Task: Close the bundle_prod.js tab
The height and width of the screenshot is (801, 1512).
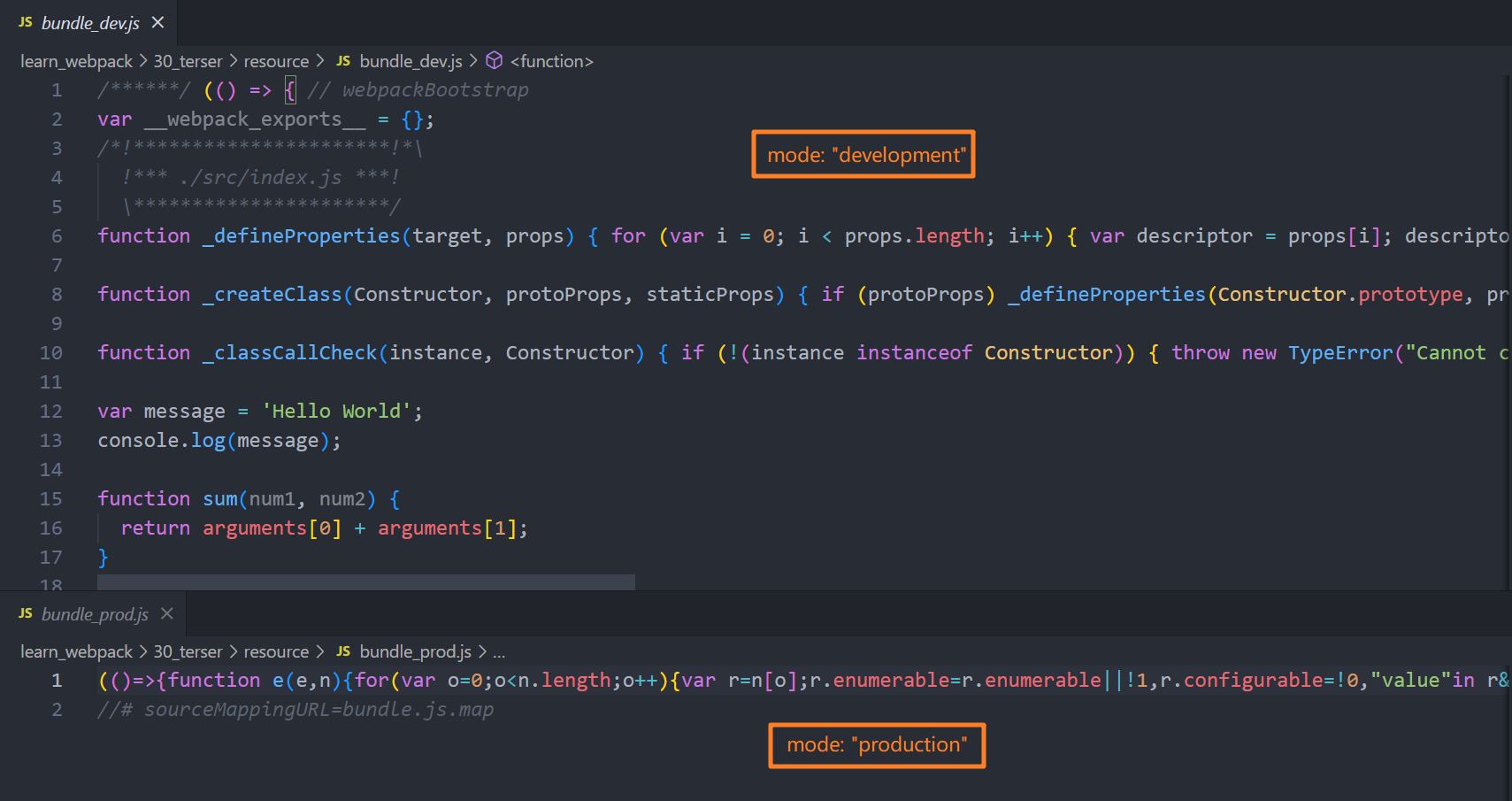Action: point(167,613)
